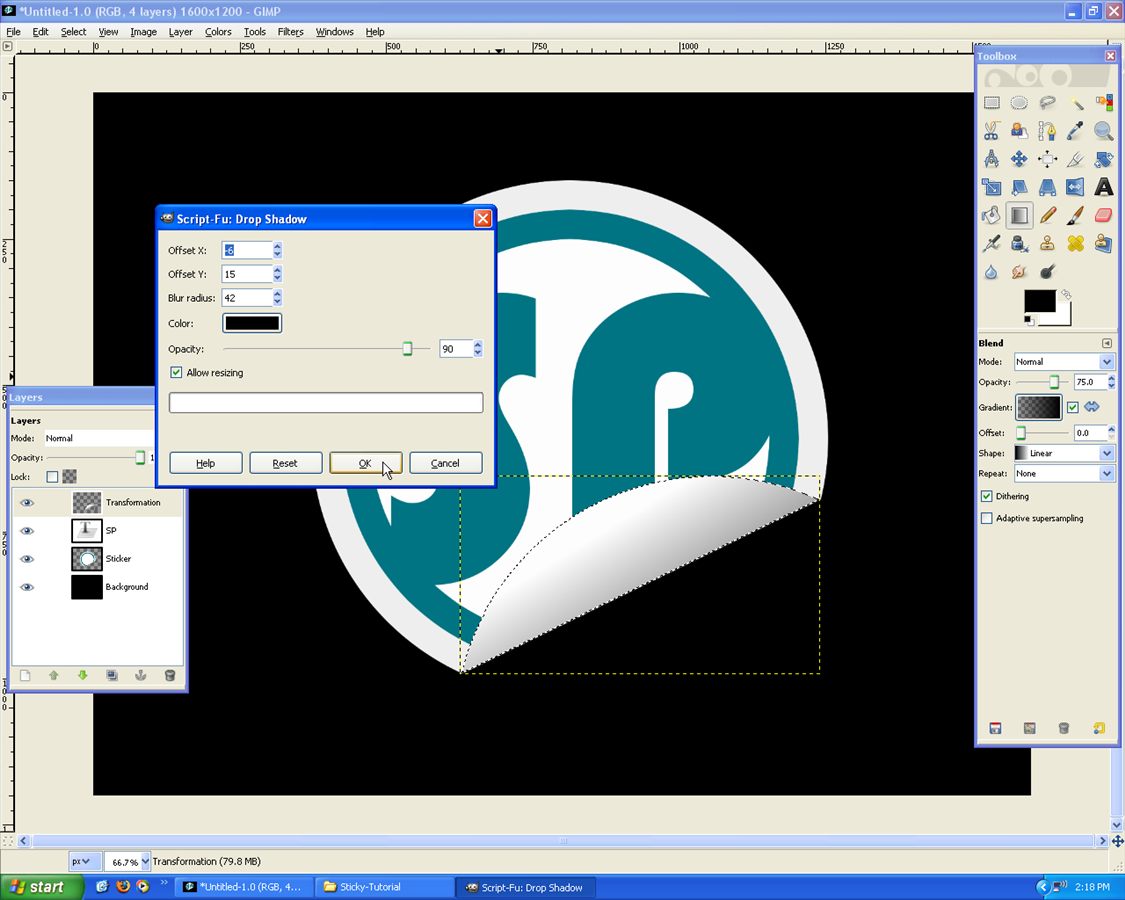
Task: Select the Scale tool
Action: tap(992, 187)
